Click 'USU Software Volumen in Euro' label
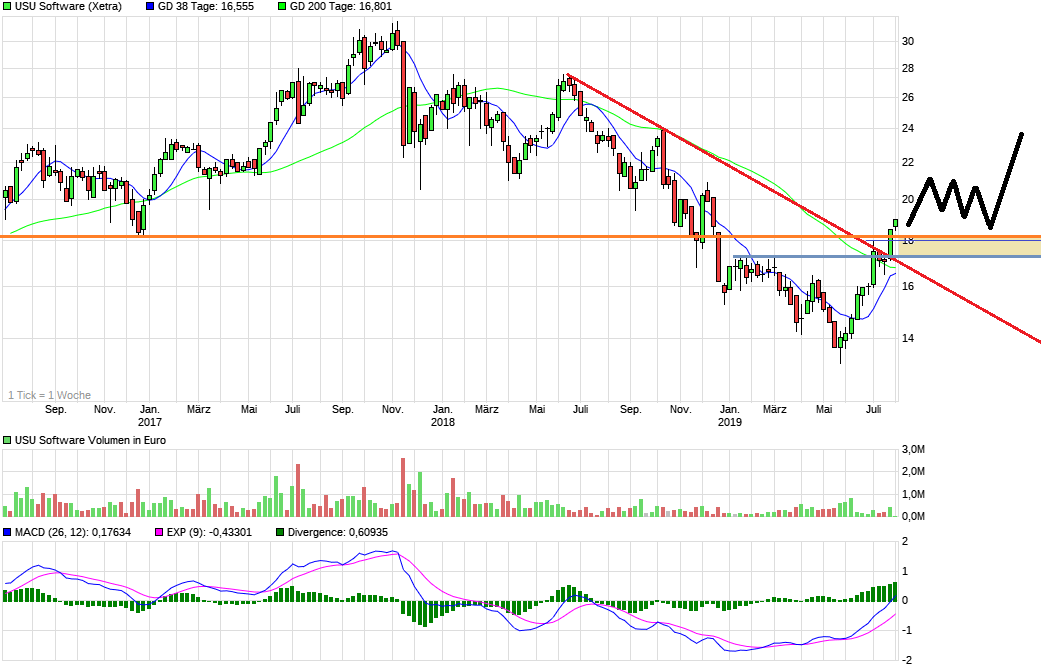This screenshot has width=1041, height=670. coord(90,440)
